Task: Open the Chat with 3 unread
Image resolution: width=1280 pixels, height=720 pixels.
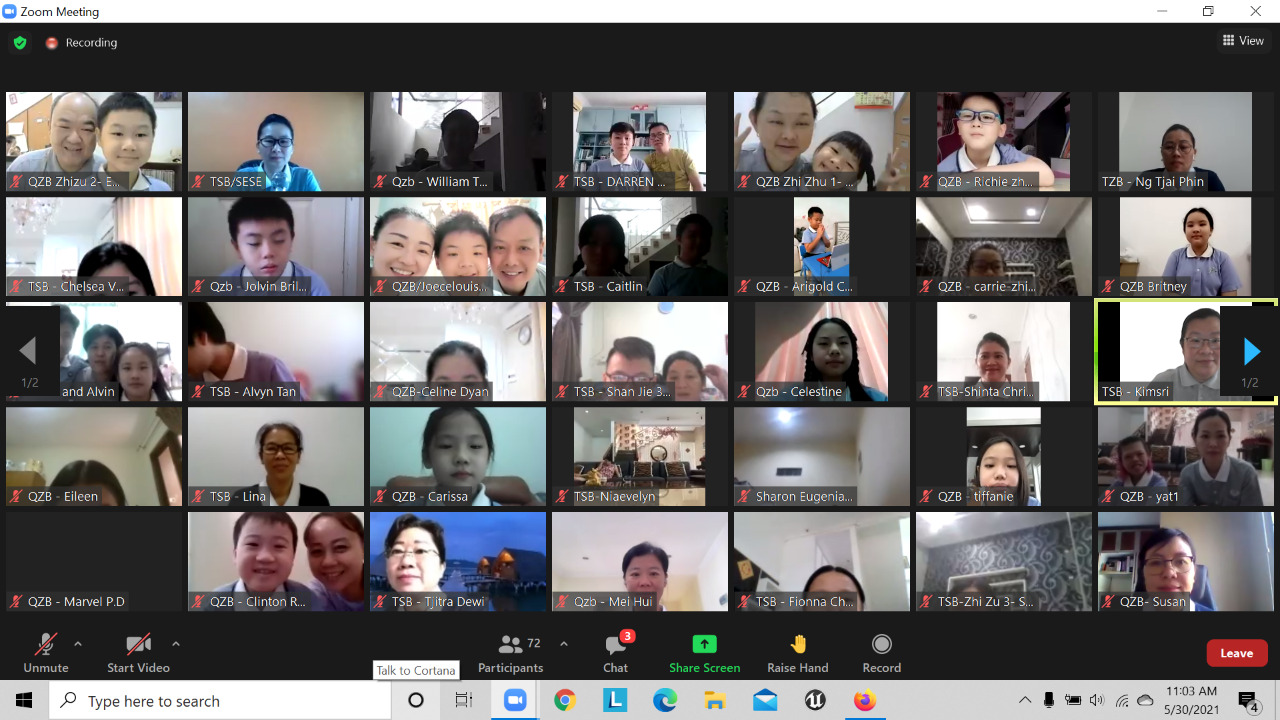Action: click(616, 653)
